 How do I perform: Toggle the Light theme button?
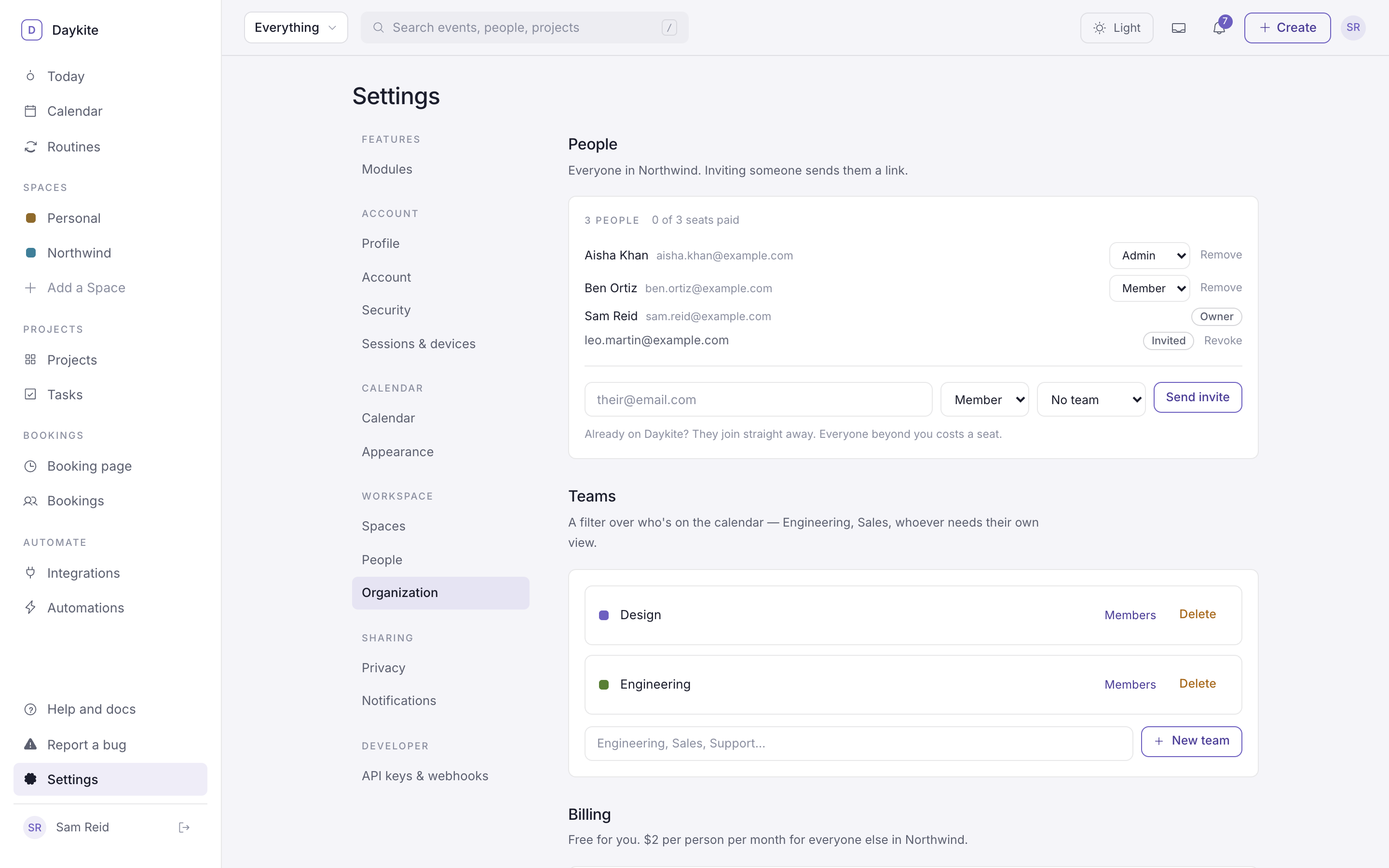[x=1117, y=27]
